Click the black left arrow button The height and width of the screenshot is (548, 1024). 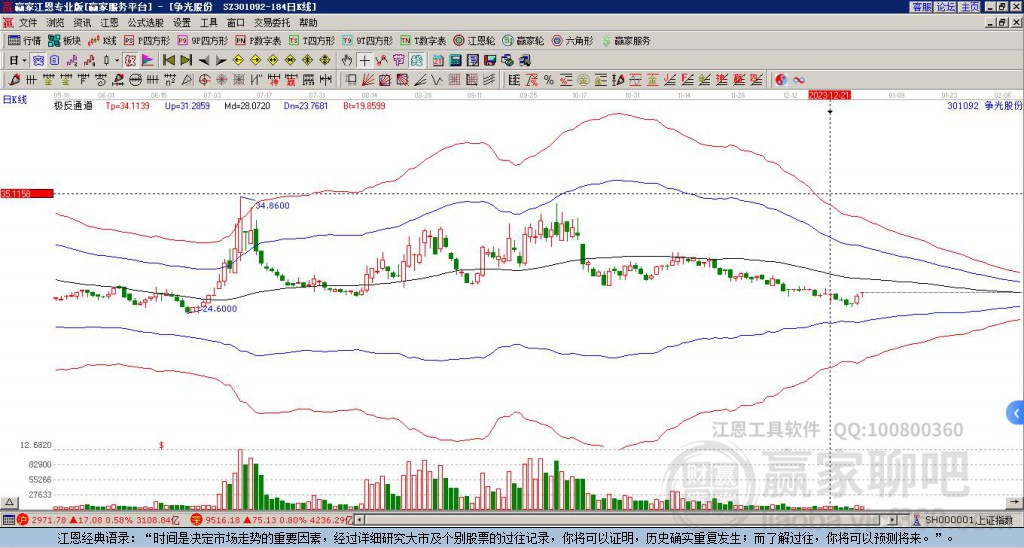[203, 60]
